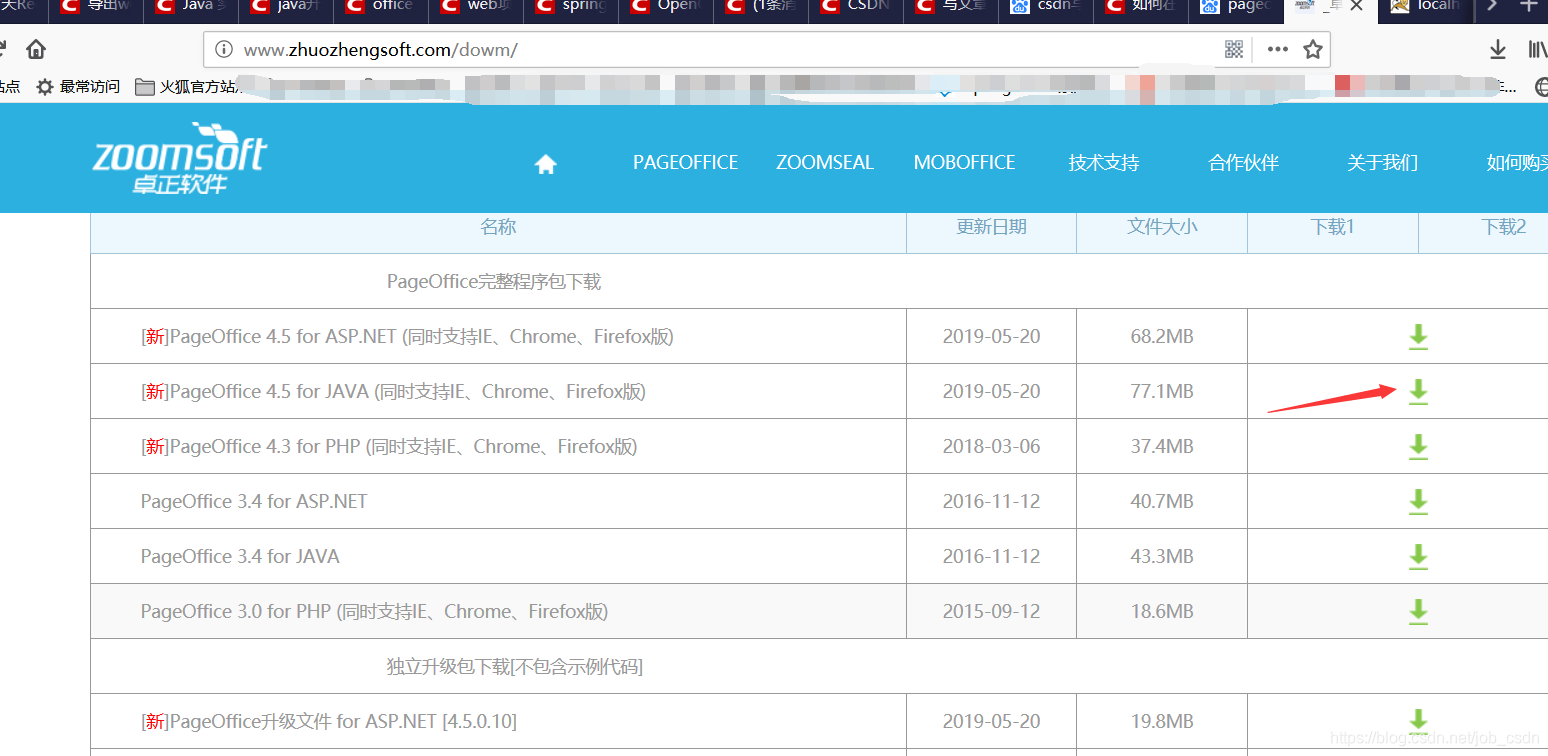Open 火狐官方站点 bookmarks folder
The width and height of the screenshot is (1548, 756).
(189, 87)
